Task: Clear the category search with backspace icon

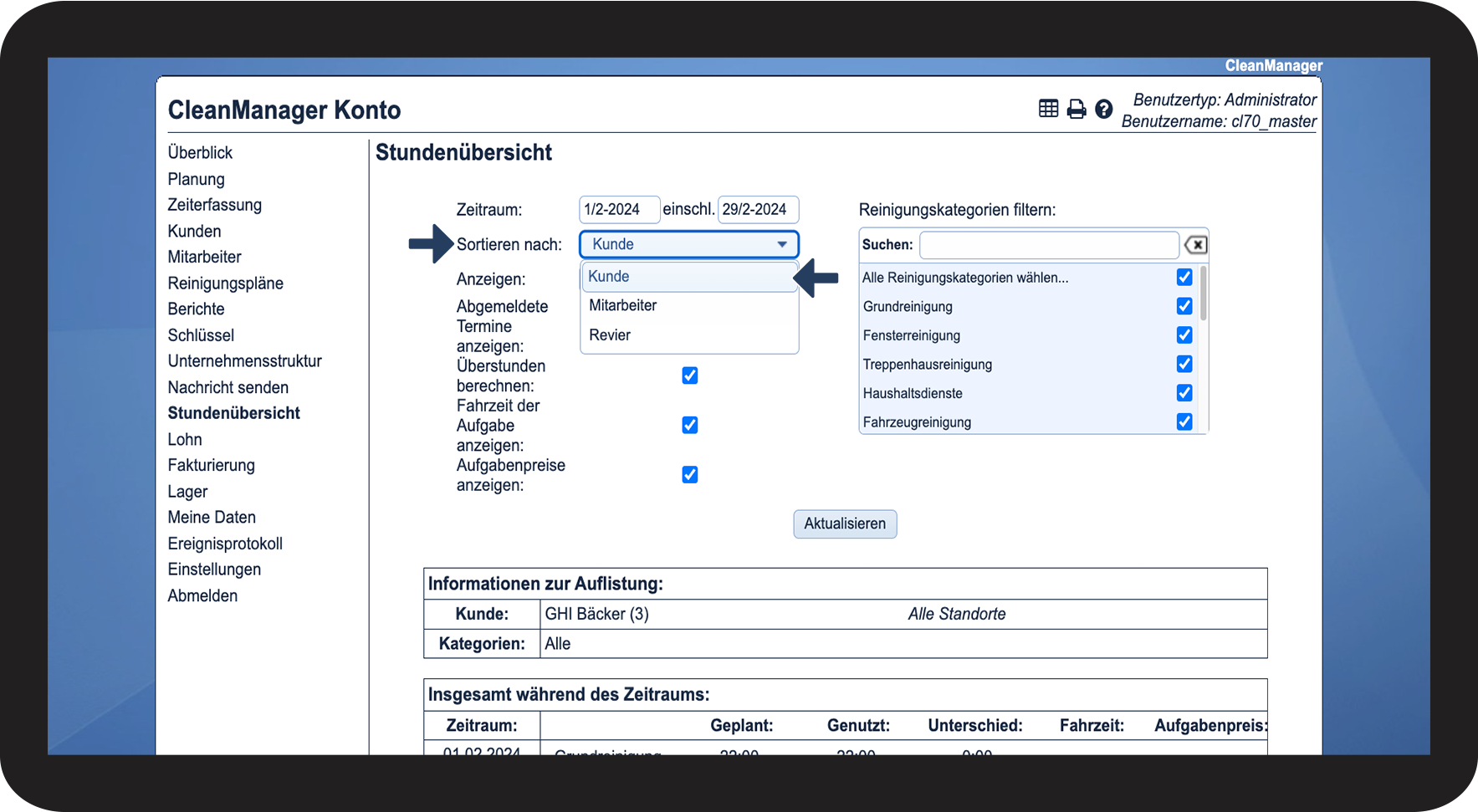Action: coord(1195,245)
